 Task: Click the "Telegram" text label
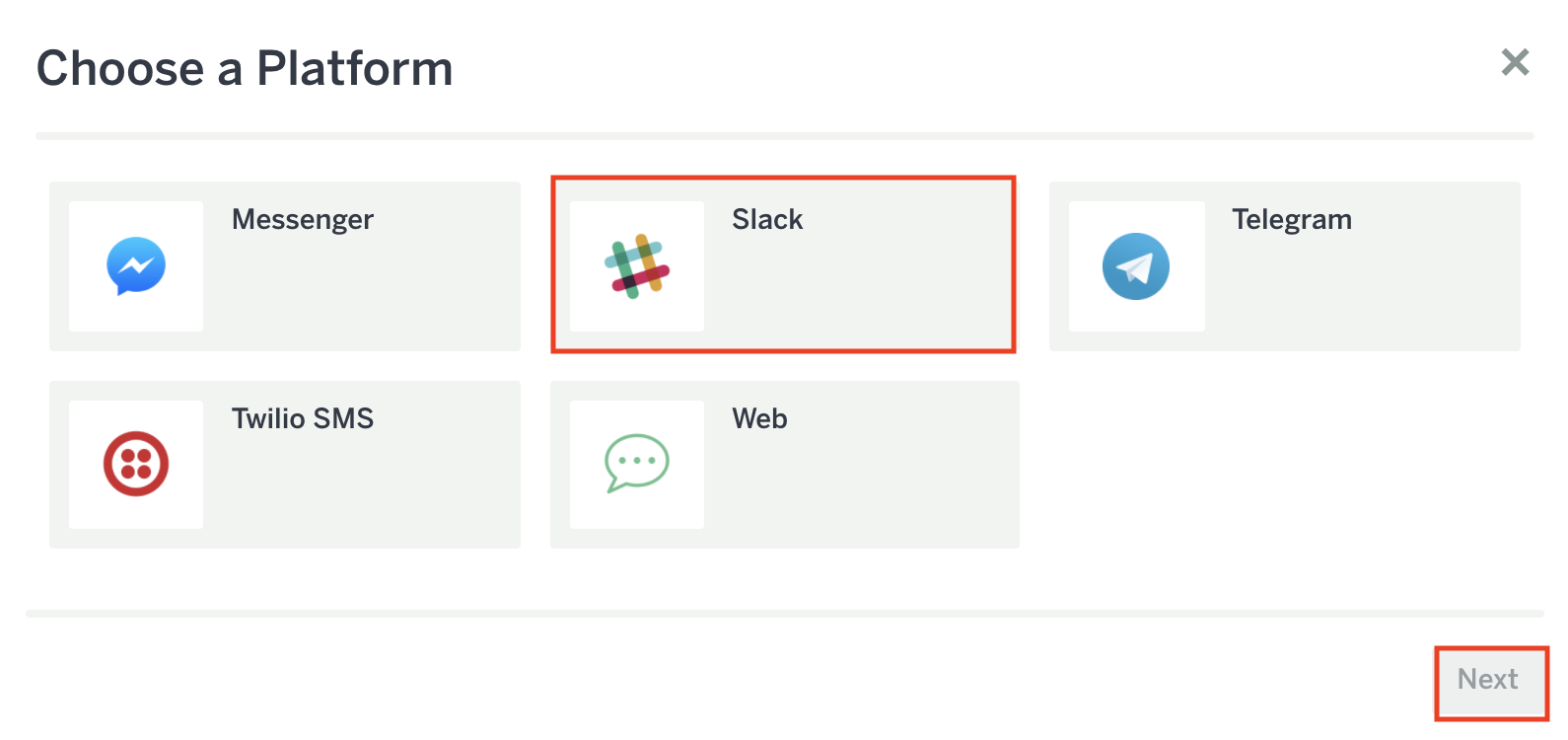coord(1292,220)
